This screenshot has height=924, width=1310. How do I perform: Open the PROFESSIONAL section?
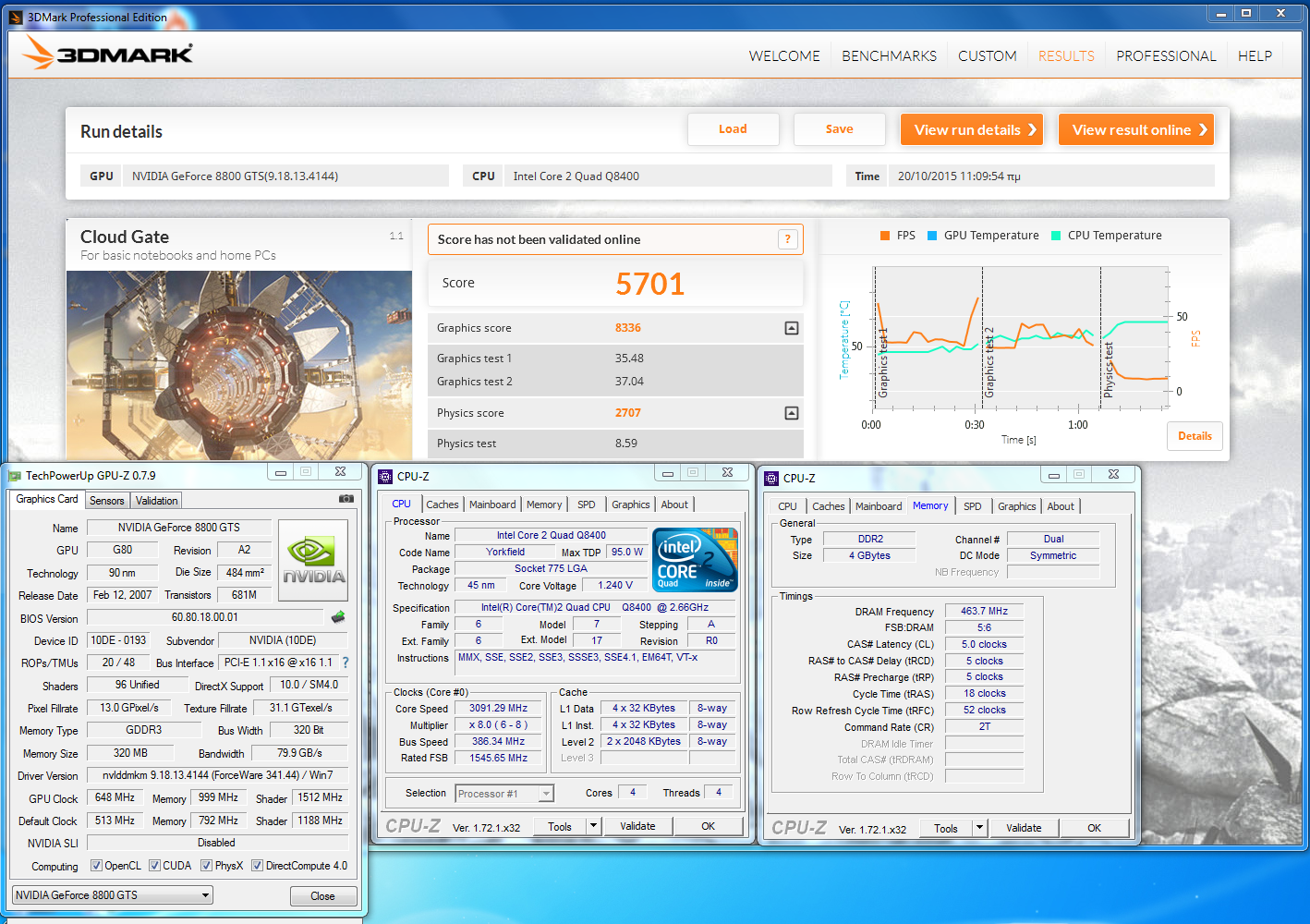[x=1166, y=56]
